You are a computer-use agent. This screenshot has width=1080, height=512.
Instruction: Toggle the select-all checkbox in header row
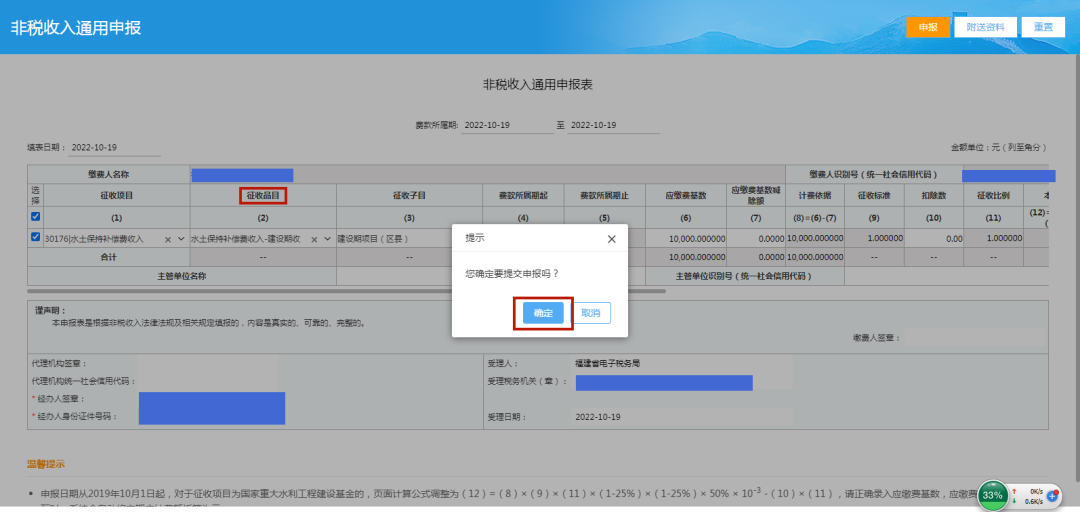coord(36,216)
